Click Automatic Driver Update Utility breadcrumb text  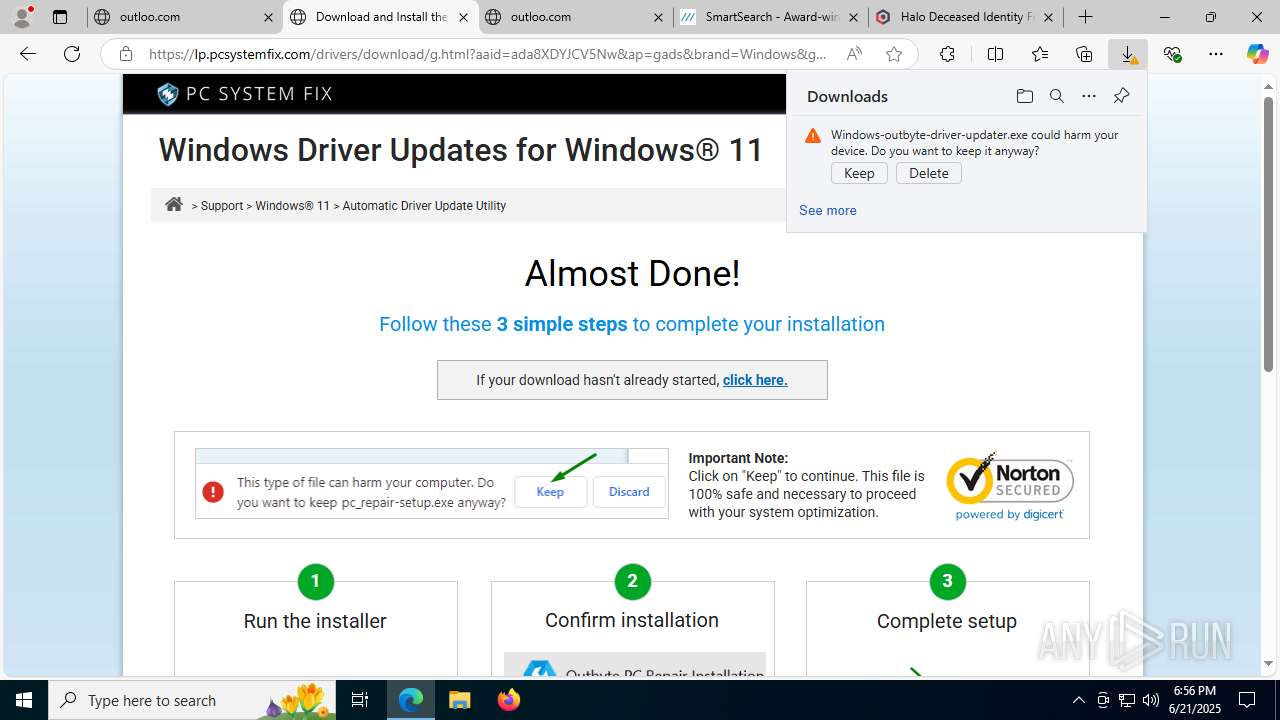tap(424, 205)
